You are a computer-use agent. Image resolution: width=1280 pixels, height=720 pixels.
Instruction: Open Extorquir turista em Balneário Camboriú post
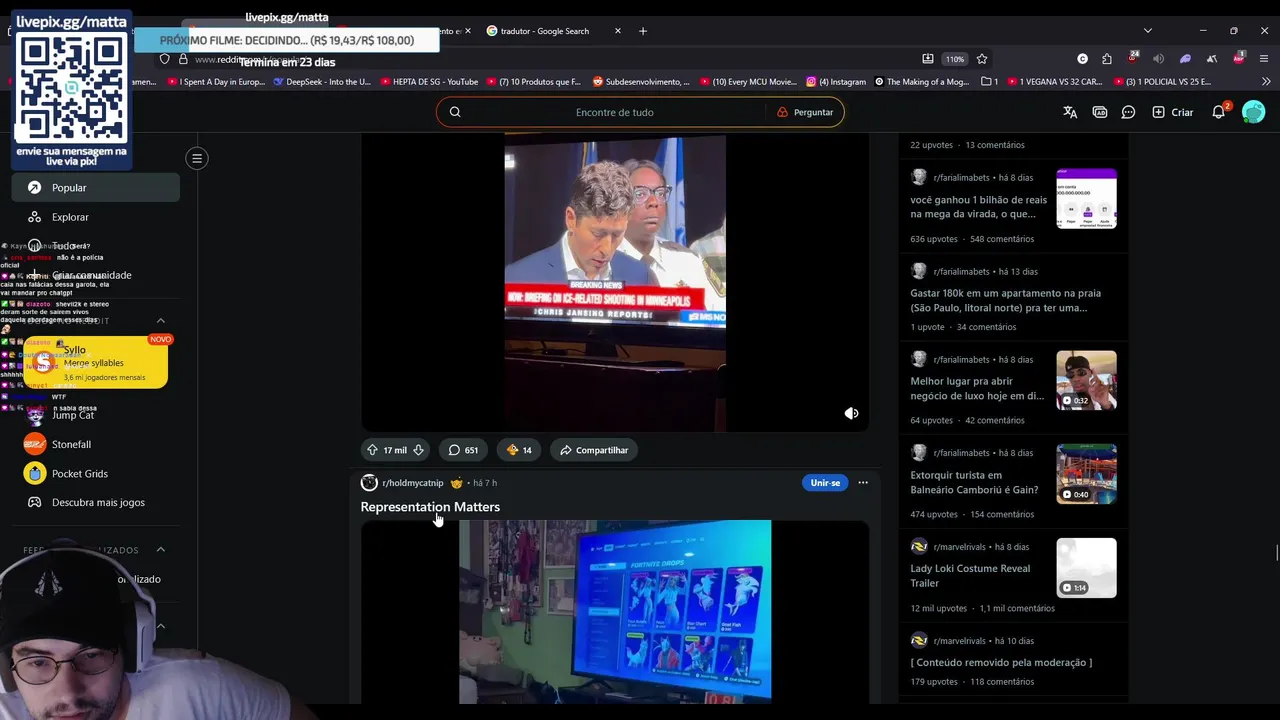(974, 482)
